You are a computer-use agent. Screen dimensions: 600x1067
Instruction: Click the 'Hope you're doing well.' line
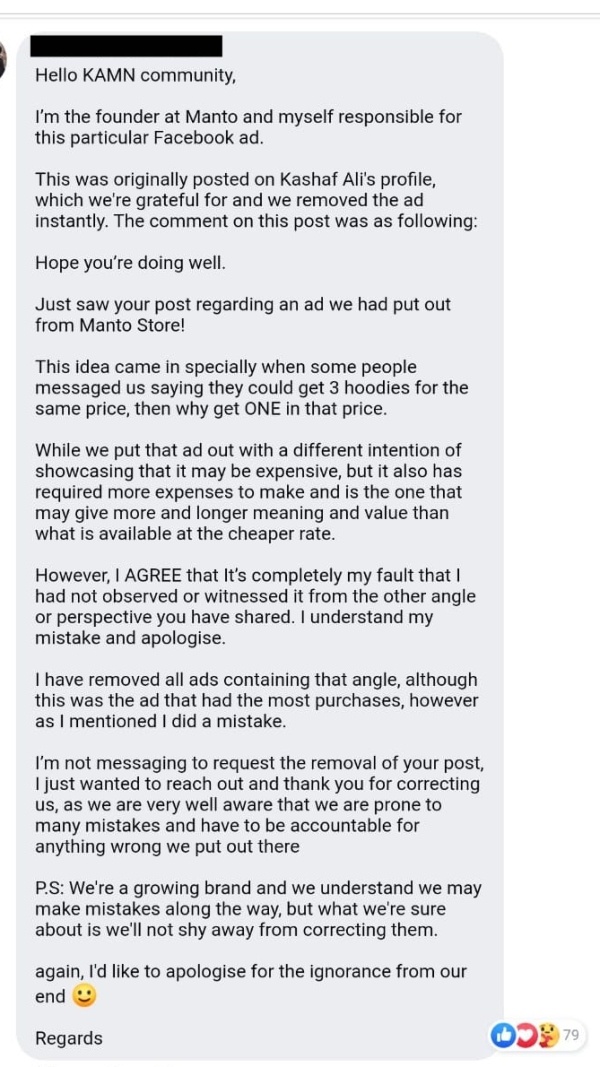pos(130,263)
